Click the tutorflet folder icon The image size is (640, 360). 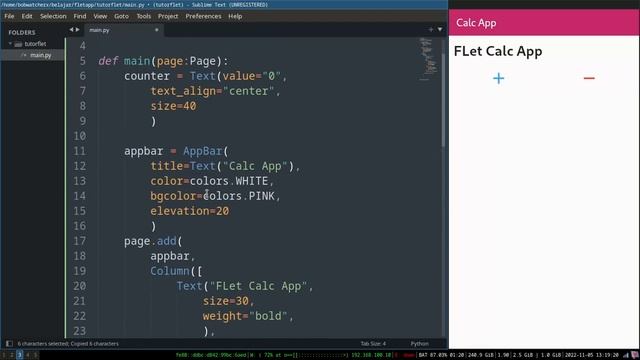pyautogui.click(x=18, y=44)
